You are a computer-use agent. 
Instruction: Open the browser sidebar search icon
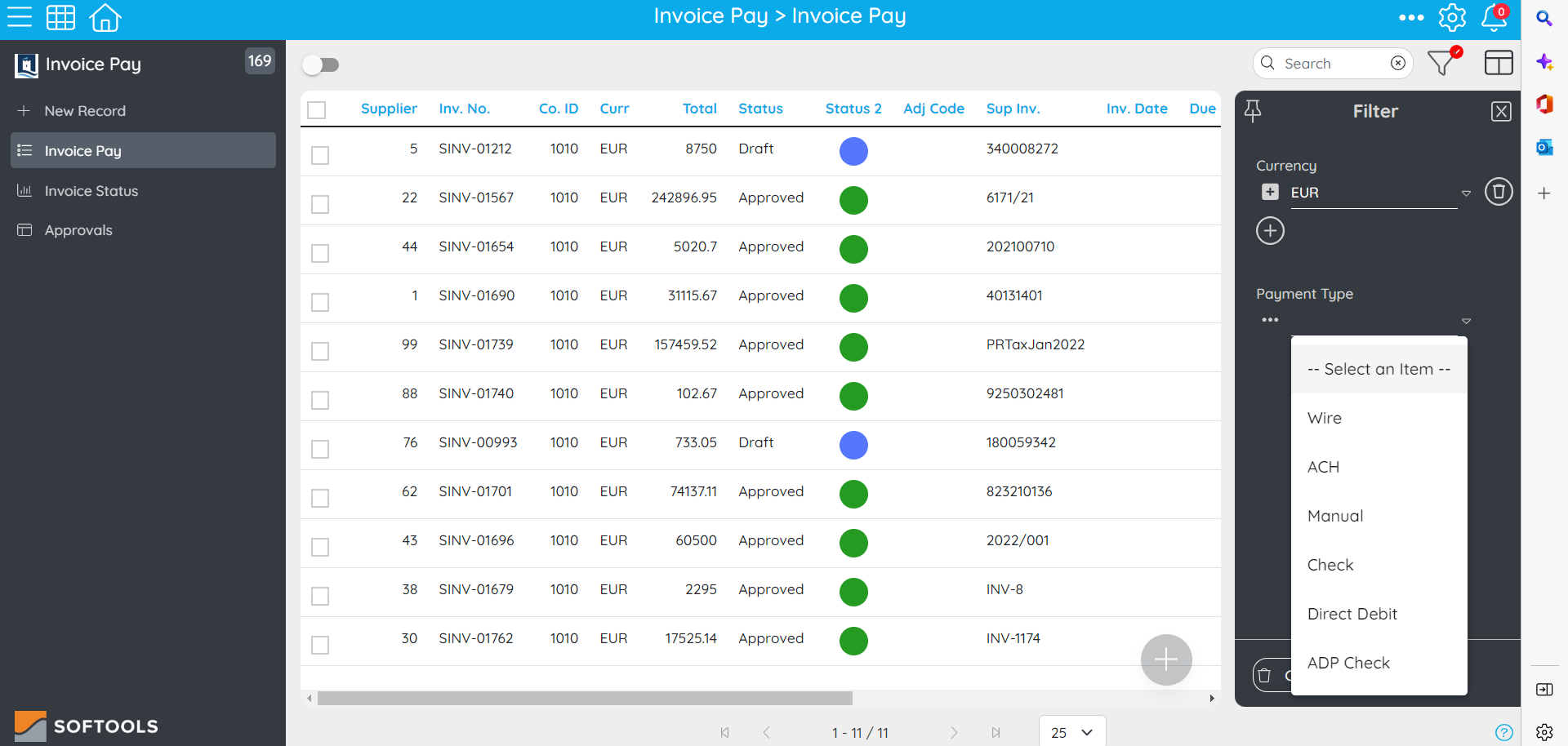pyautogui.click(x=1544, y=18)
